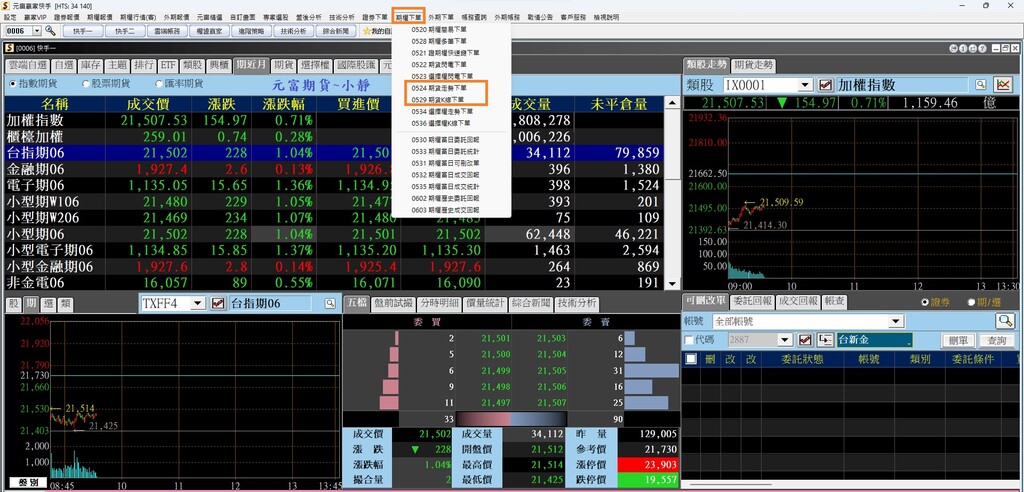Screen dimensions: 1024x492
Task: Click the third round icon in 快手一 header
Action: [974, 48]
